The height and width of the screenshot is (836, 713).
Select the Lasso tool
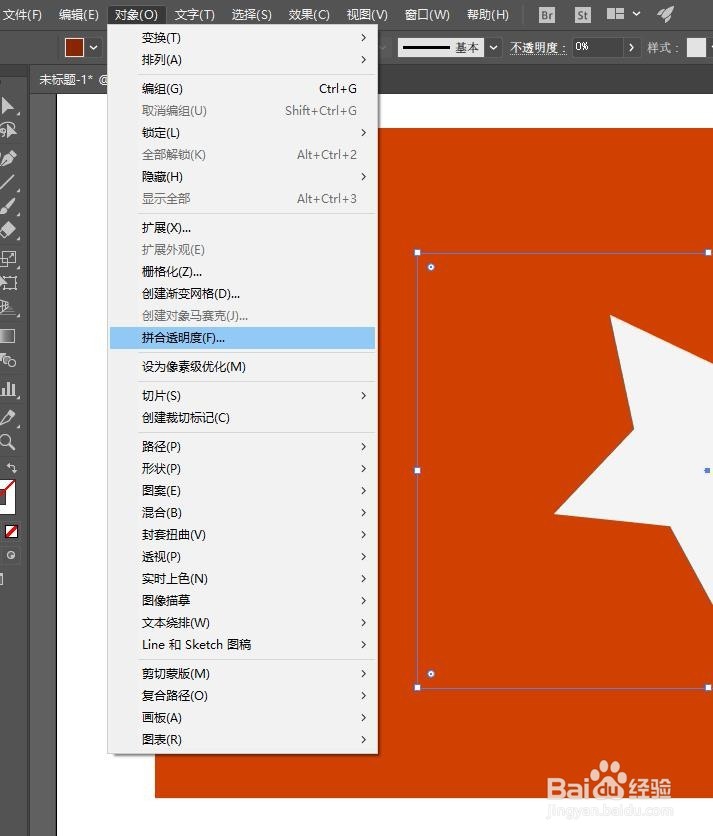[7, 131]
